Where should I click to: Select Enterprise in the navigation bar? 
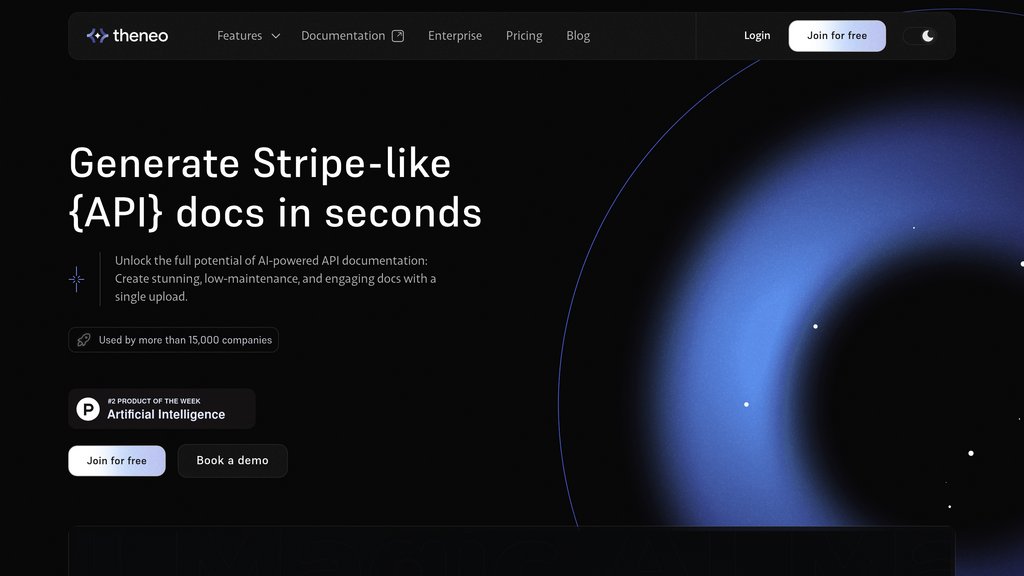pos(455,35)
